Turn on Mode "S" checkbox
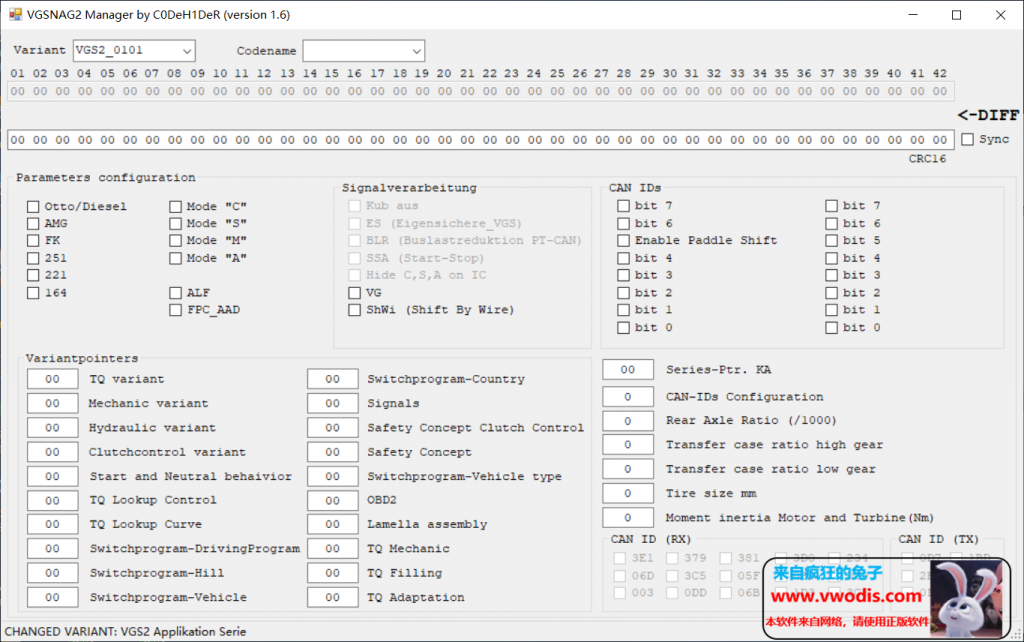The height and width of the screenshot is (642, 1024). click(176, 224)
